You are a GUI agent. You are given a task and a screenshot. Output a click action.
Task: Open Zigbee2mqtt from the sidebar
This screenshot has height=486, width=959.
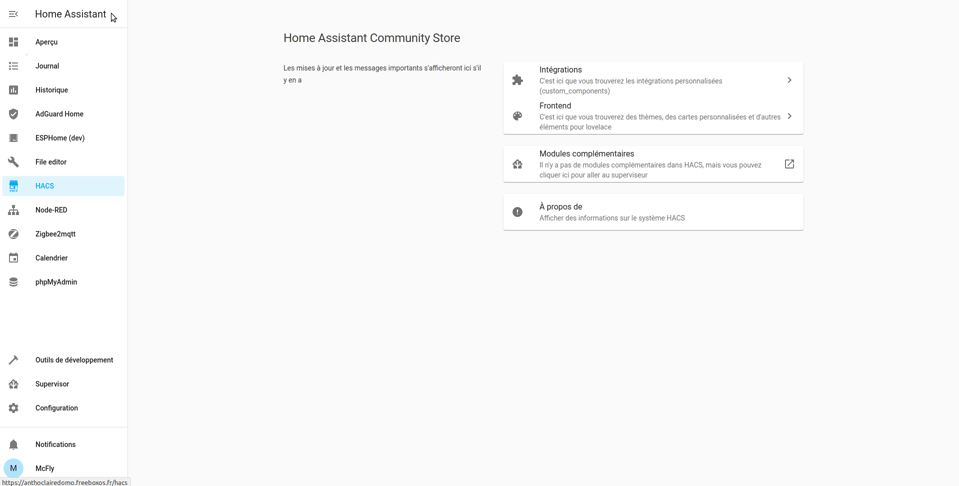point(64,234)
